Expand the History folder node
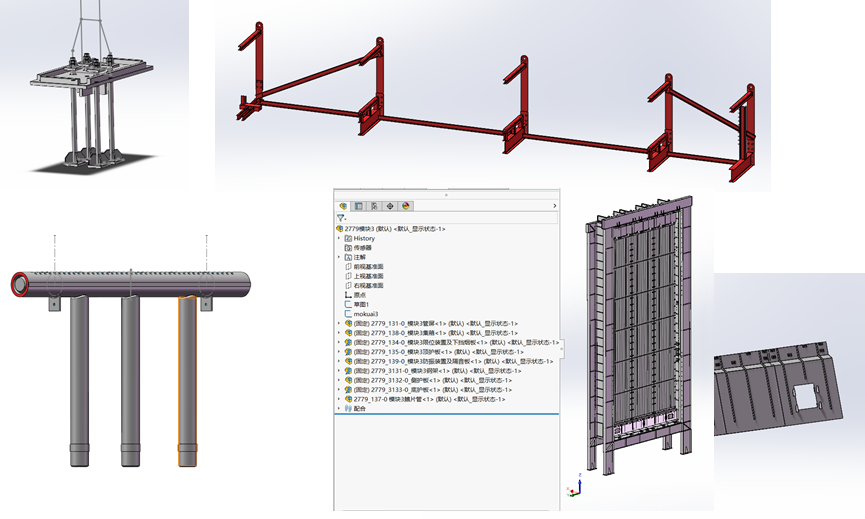865x519 pixels. point(339,238)
